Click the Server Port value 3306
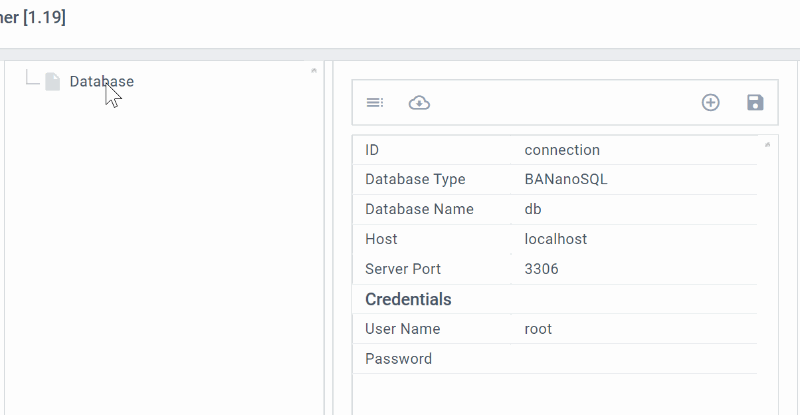The image size is (800, 415). tap(543, 269)
